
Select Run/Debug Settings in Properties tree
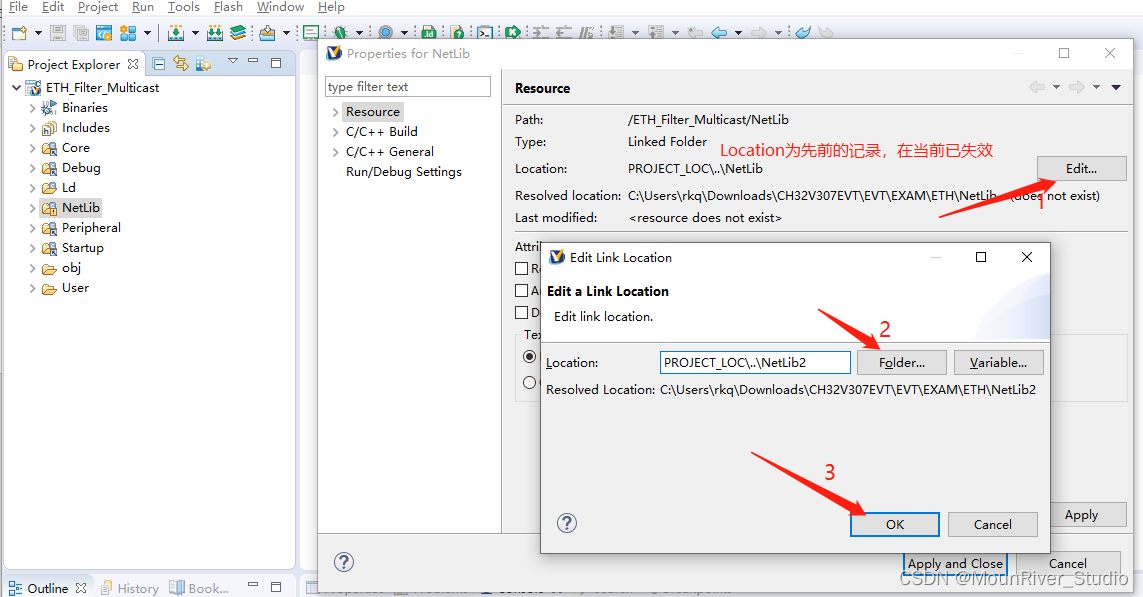pos(404,172)
